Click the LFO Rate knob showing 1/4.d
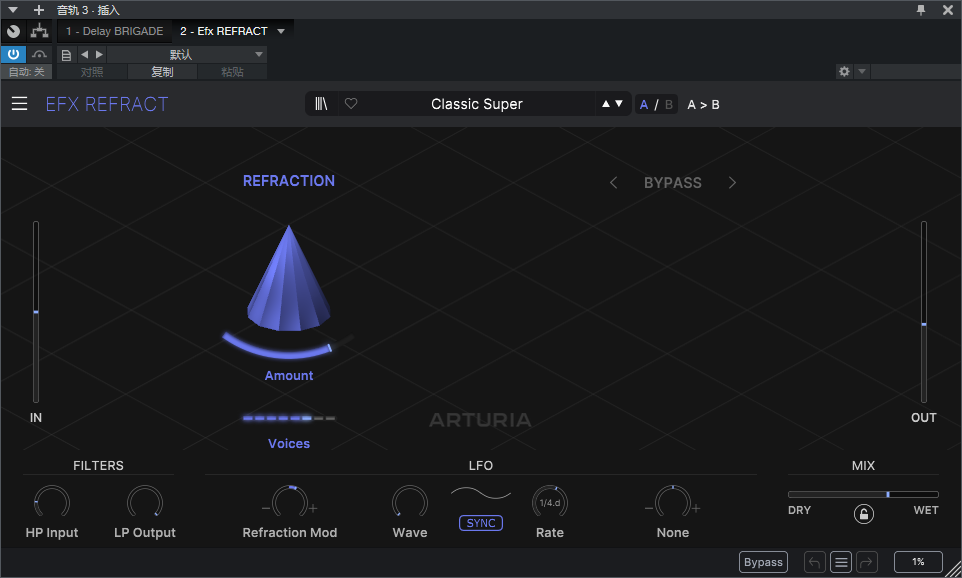This screenshot has width=962, height=578. [x=550, y=503]
